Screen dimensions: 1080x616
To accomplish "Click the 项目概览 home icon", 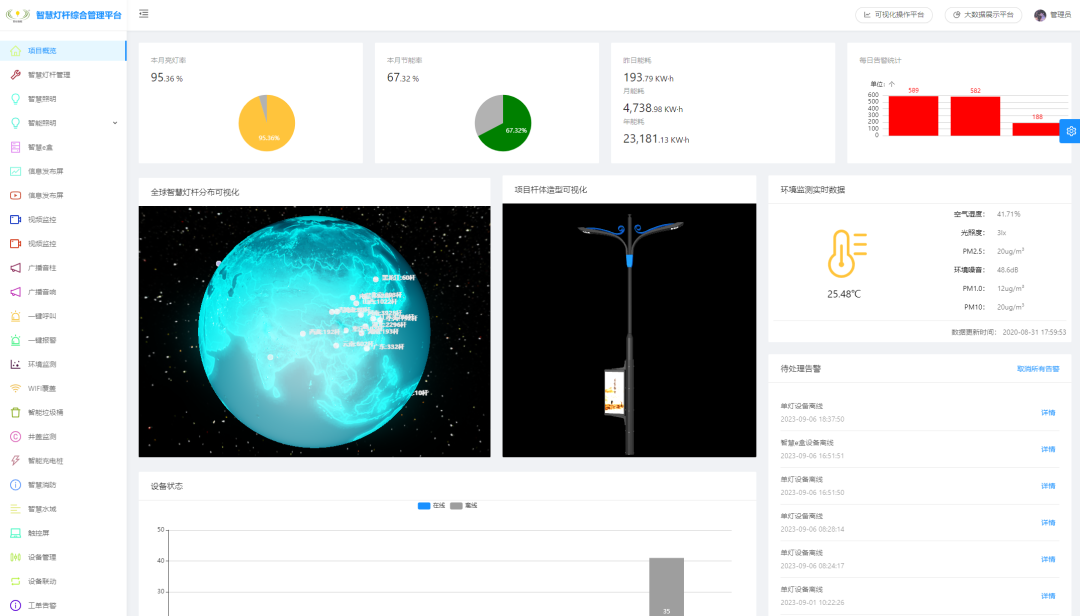I will (15, 50).
